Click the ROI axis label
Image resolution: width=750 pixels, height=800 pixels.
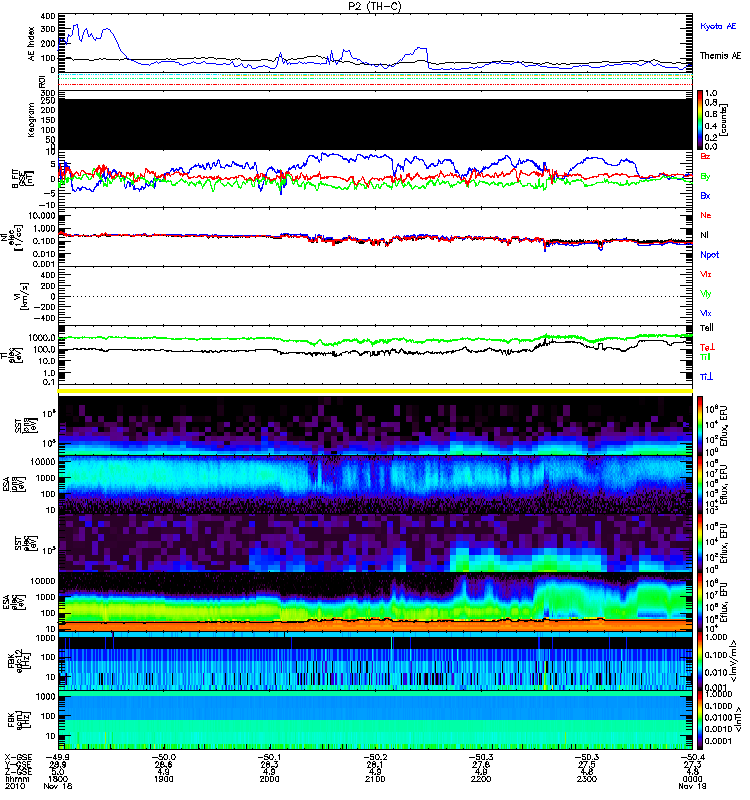(43, 81)
